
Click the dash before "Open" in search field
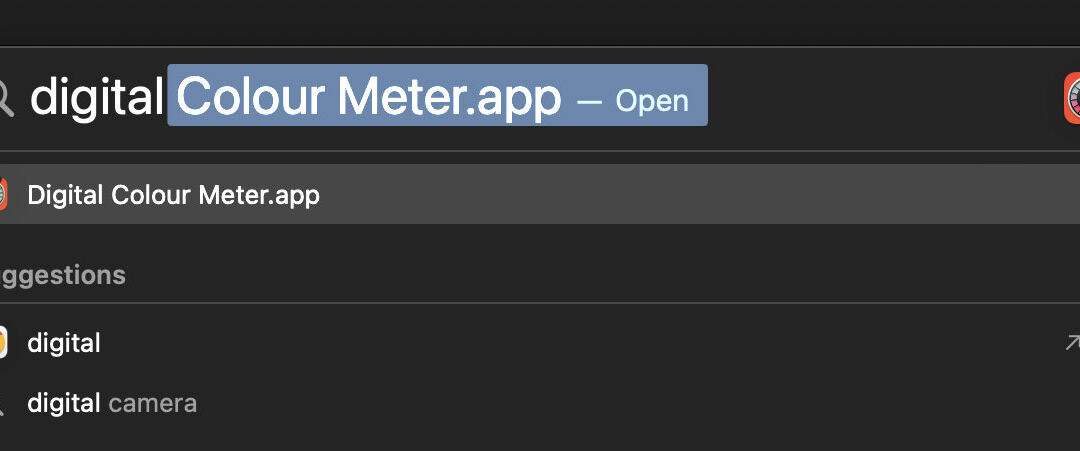590,100
